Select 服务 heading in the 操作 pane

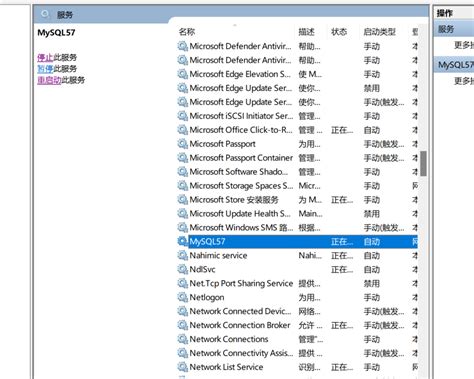(x=446, y=29)
